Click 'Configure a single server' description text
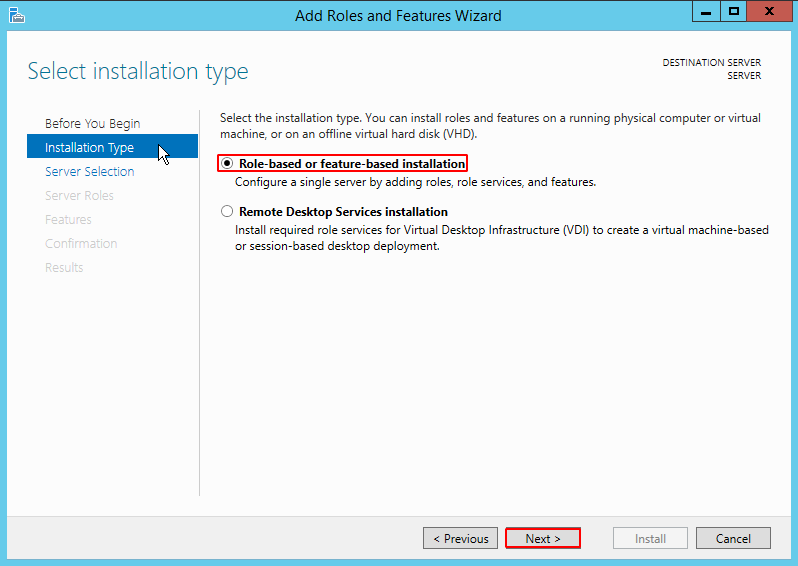Viewport: 798px width, 566px height. (x=415, y=182)
